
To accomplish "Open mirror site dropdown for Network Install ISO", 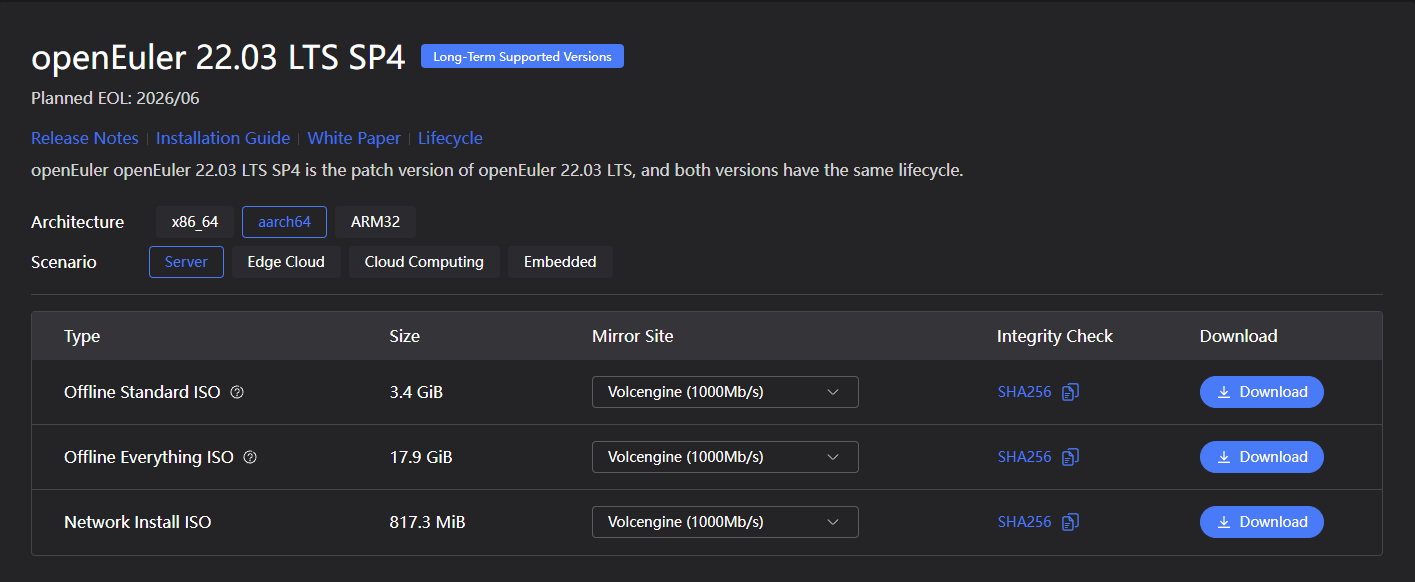I will (725, 522).
